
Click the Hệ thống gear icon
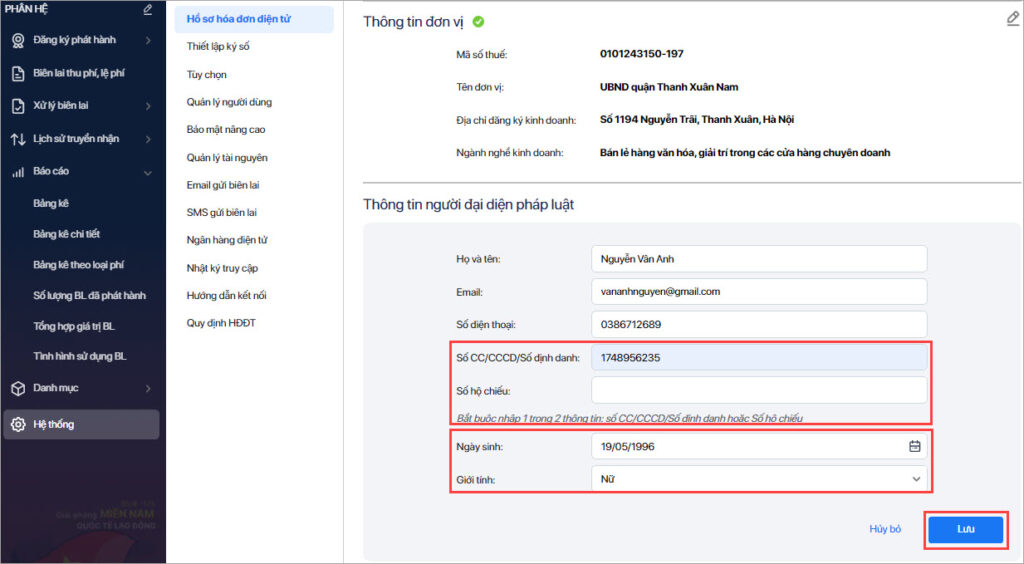[18, 424]
